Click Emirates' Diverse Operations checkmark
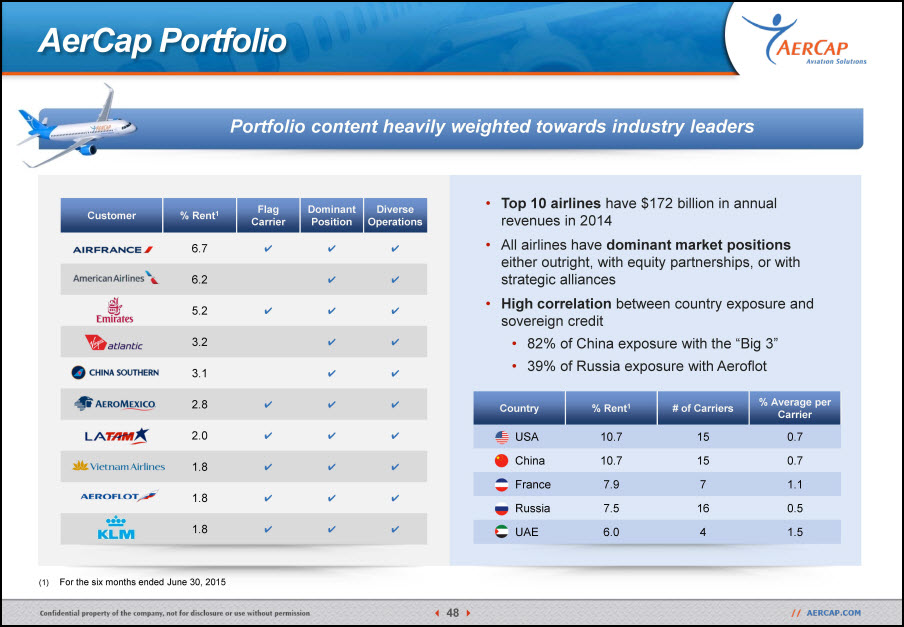904x627 pixels. pos(395,311)
